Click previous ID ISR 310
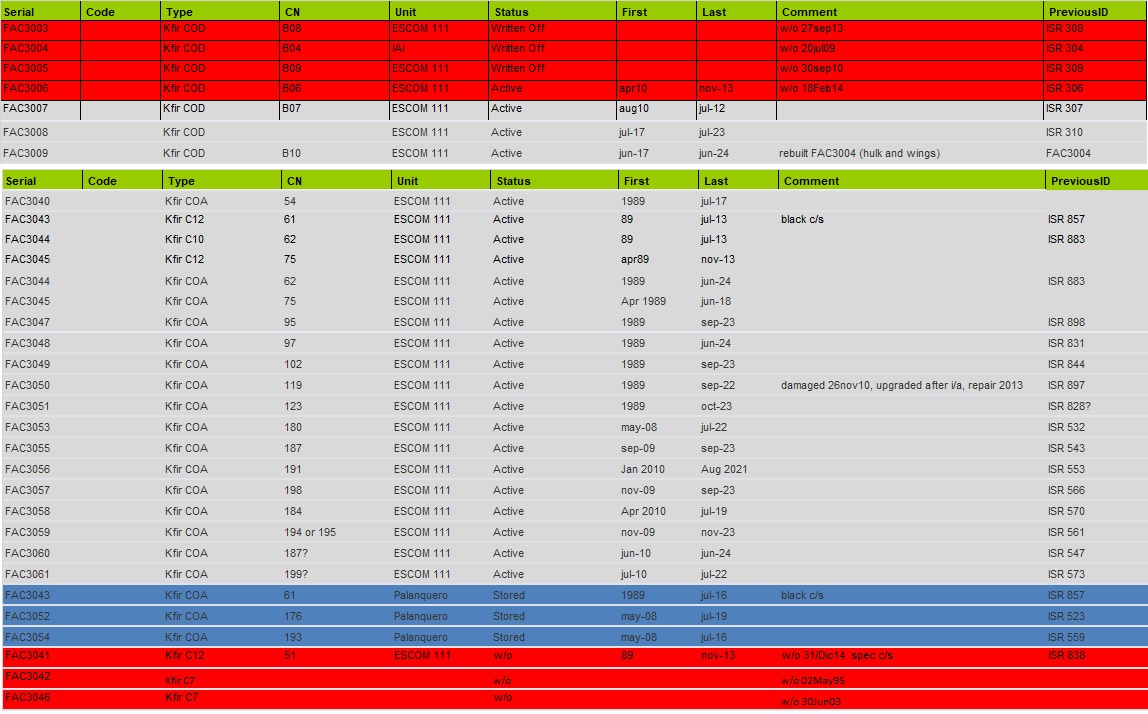 tap(1065, 133)
